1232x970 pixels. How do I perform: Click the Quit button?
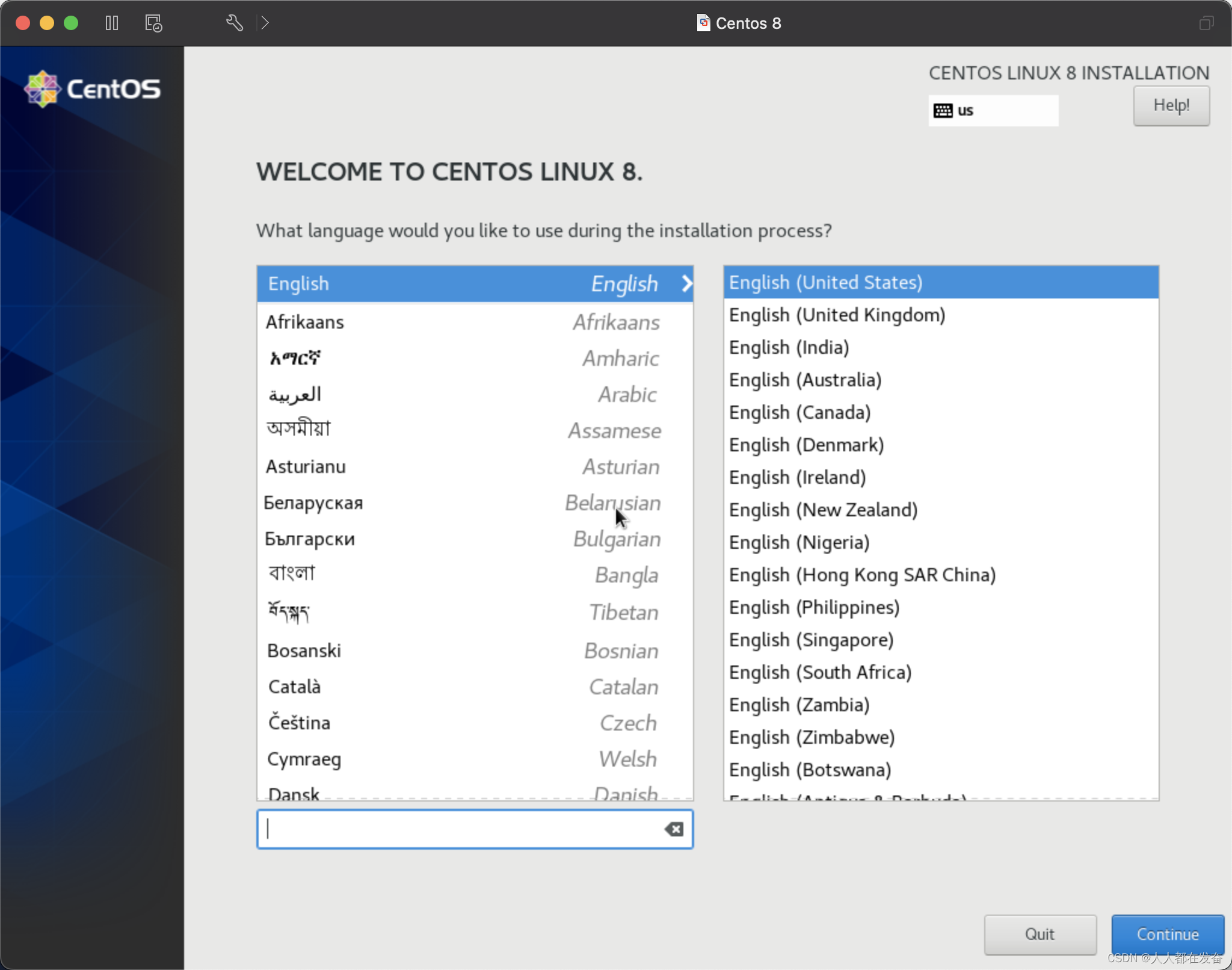pyautogui.click(x=1039, y=934)
